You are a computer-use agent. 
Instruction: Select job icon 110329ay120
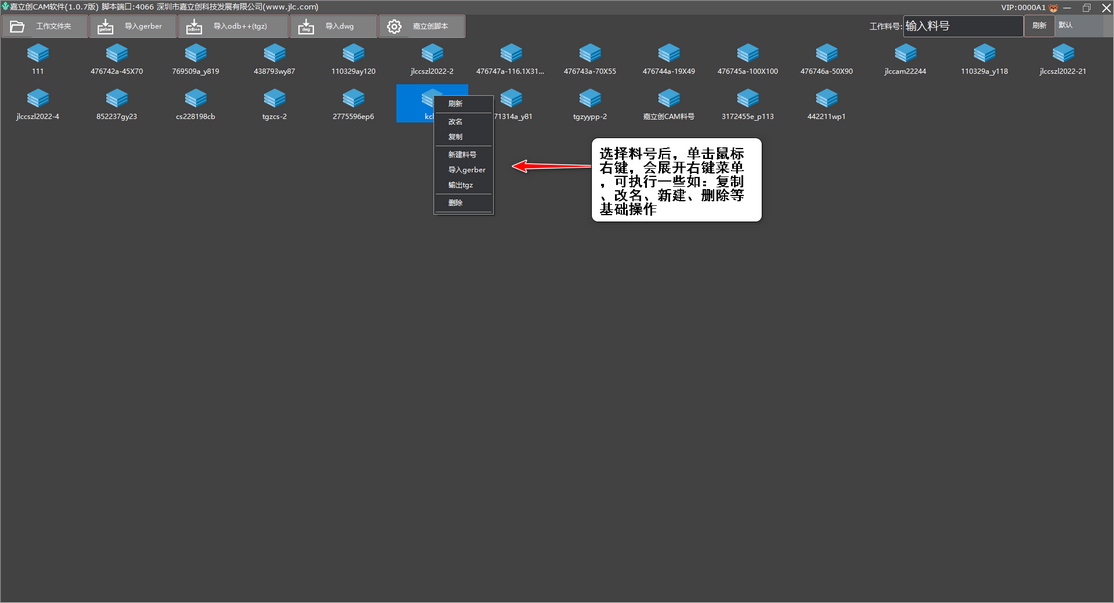353,60
